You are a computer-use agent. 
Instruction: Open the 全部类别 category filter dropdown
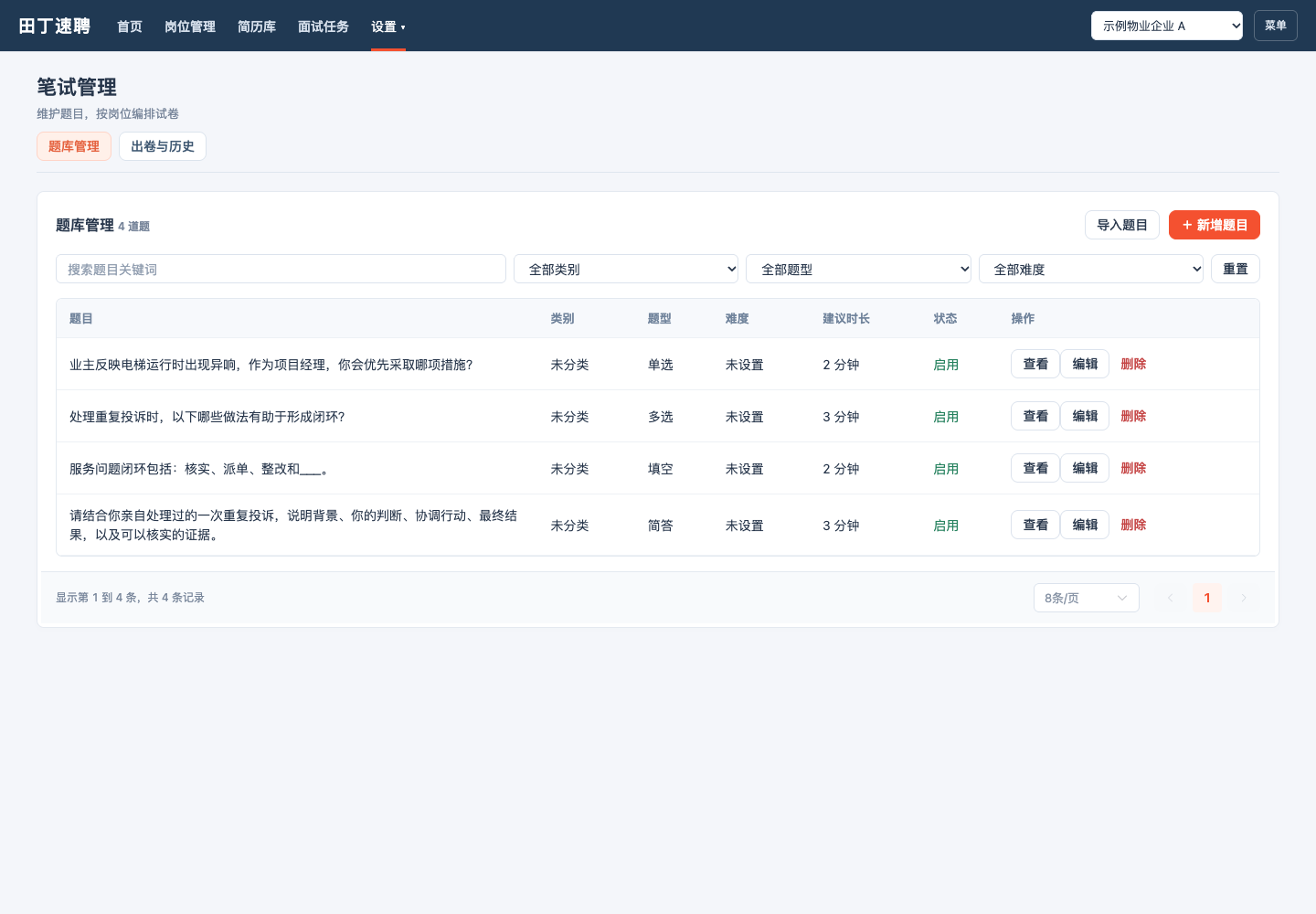point(626,269)
